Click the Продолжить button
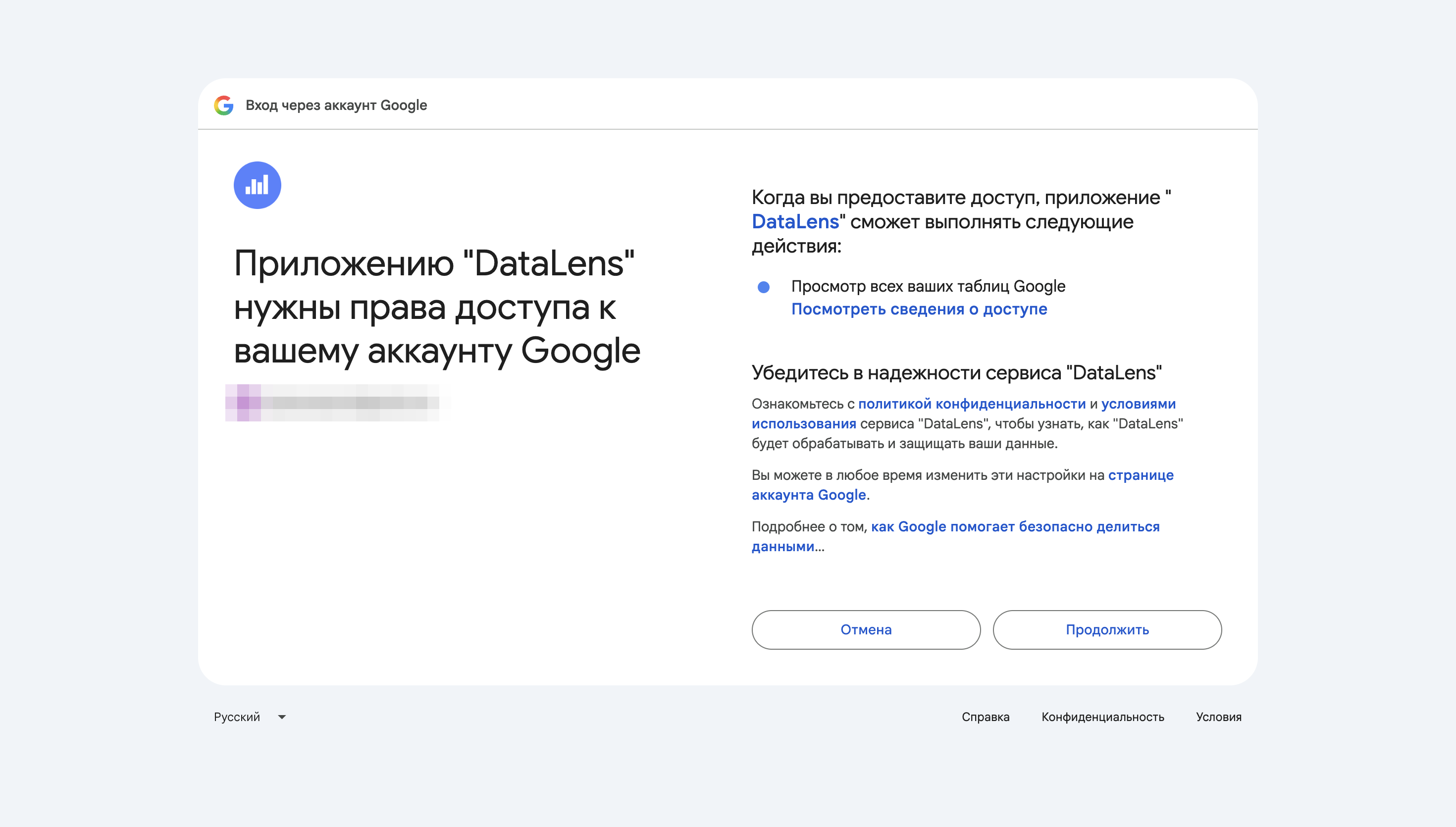Screen dimensions: 1456x827 (x=1107, y=629)
